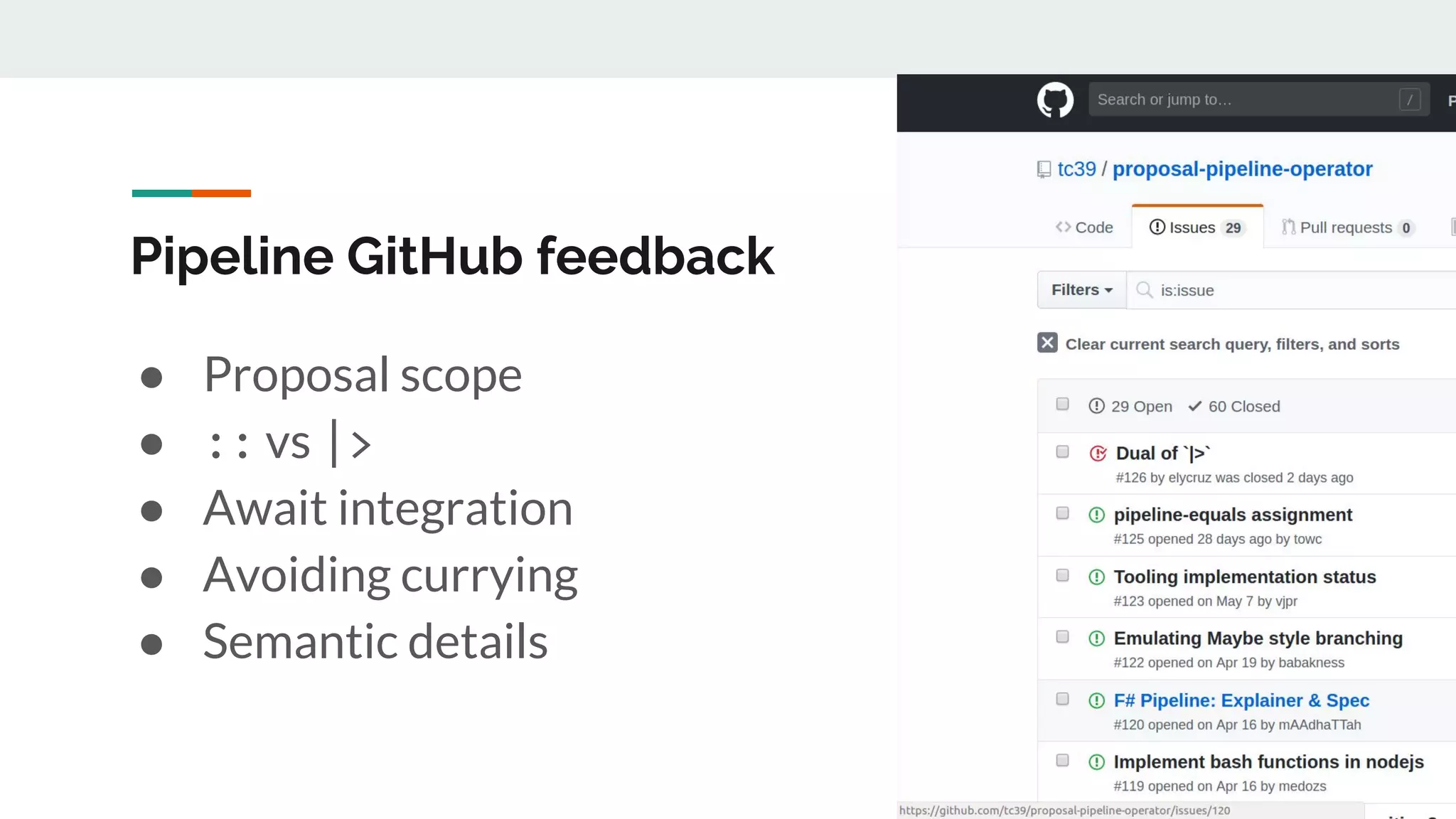Open the proposal-pipeline-operator repository link
This screenshot has height=819, width=1456.
coord(1242,169)
